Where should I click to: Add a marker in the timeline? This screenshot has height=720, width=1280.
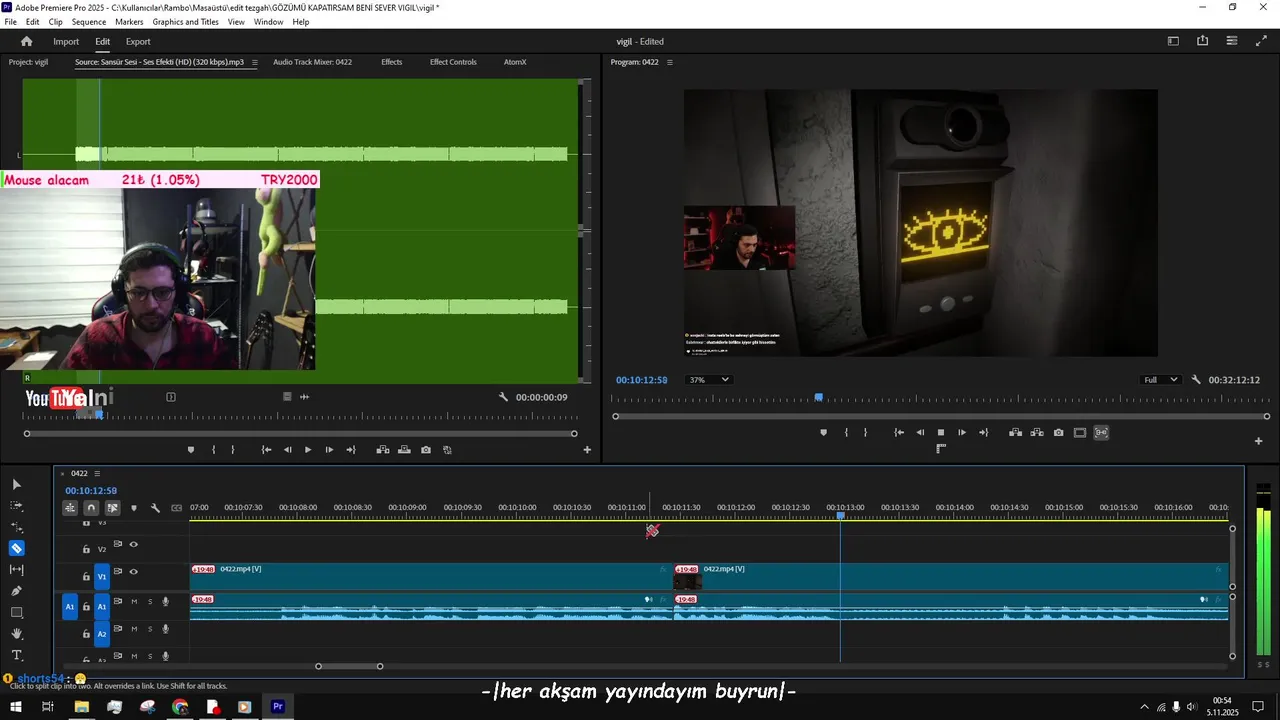click(134, 508)
